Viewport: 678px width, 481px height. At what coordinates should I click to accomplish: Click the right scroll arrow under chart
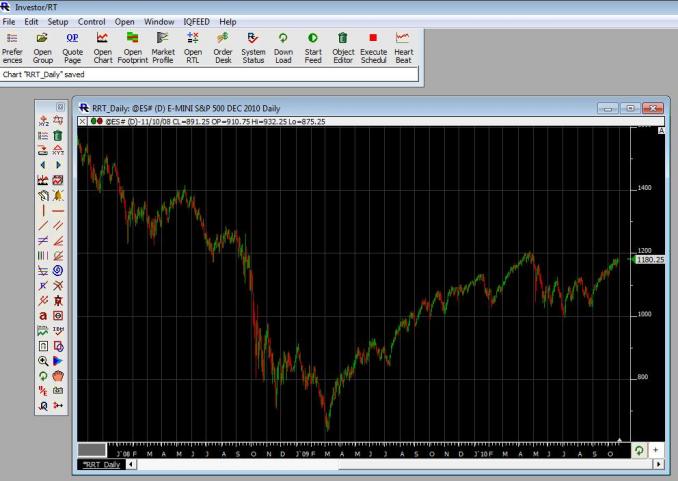[x=656, y=465]
